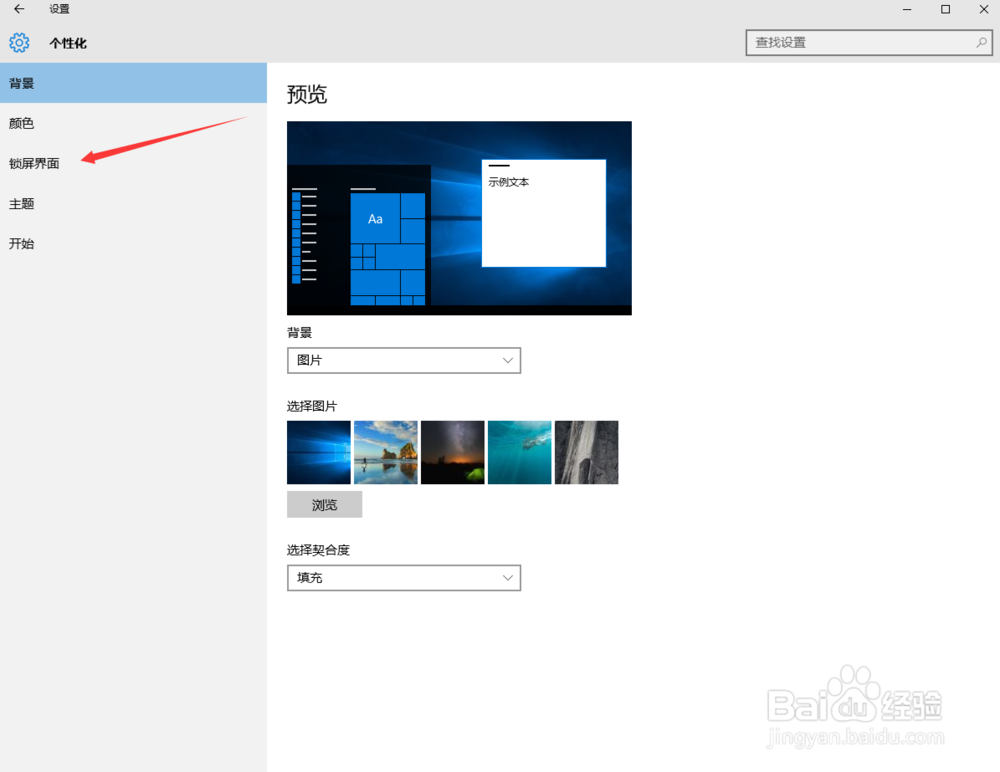Click the search magnifier icon

pos(981,43)
